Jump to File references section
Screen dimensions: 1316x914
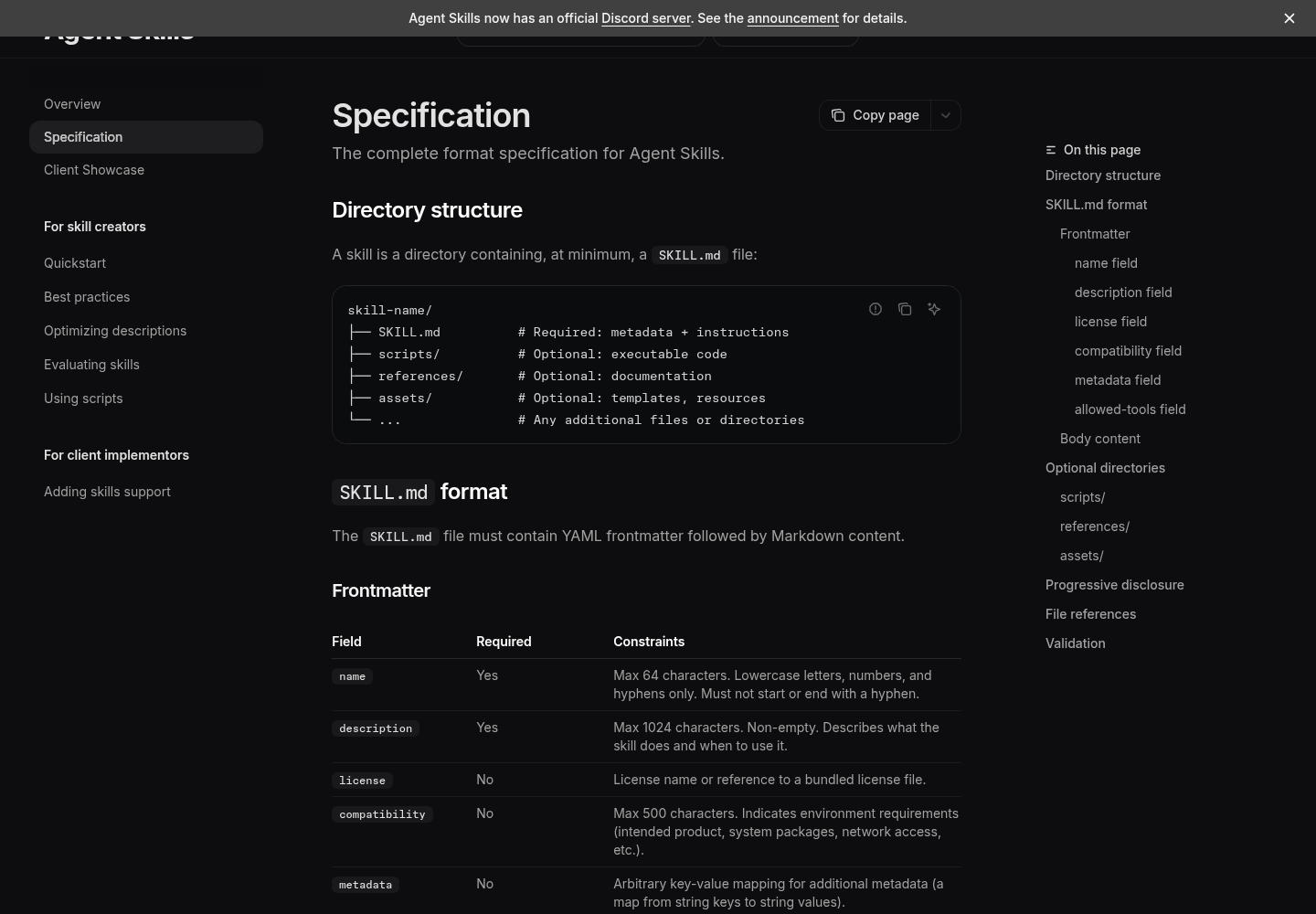(1090, 614)
